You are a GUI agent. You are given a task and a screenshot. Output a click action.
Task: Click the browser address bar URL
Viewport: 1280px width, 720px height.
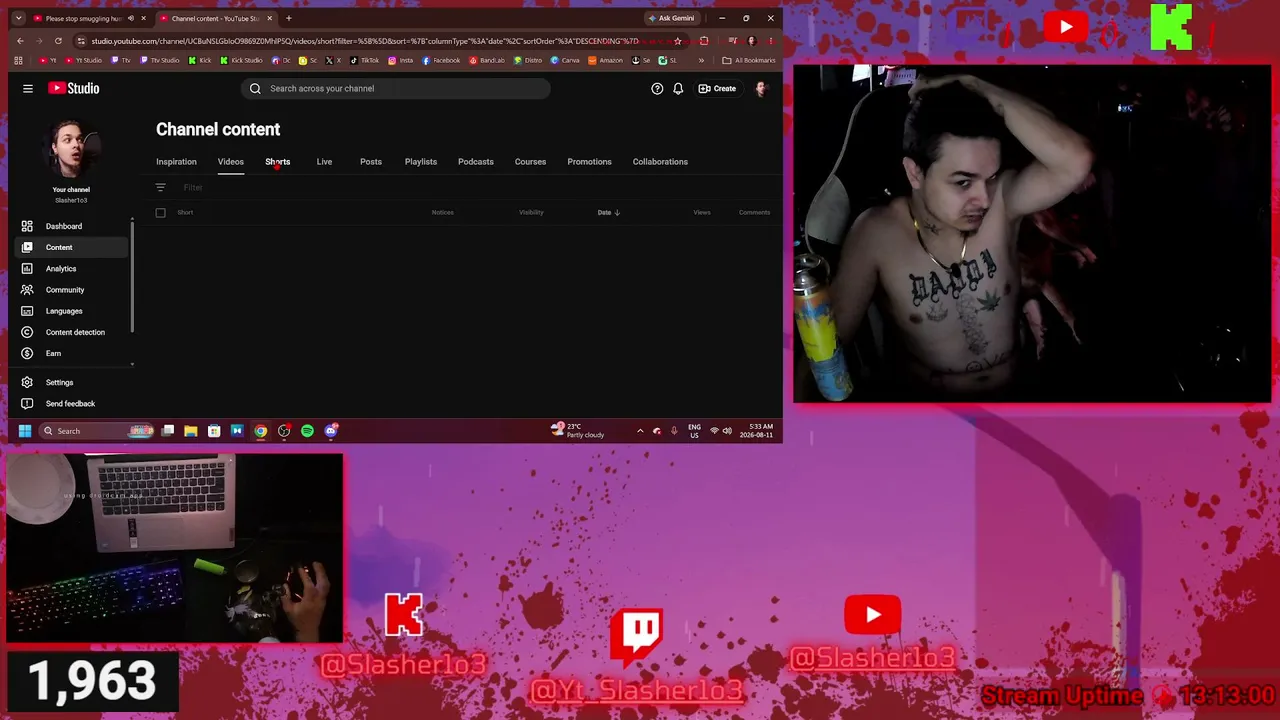tap(365, 41)
